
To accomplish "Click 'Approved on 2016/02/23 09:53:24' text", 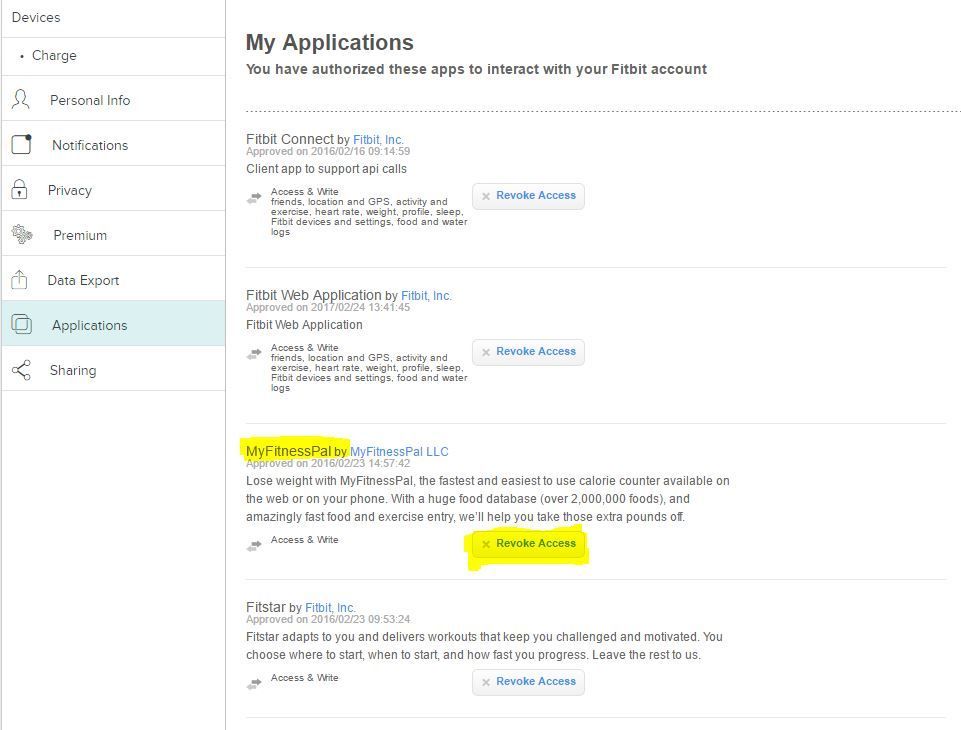I will [328, 620].
